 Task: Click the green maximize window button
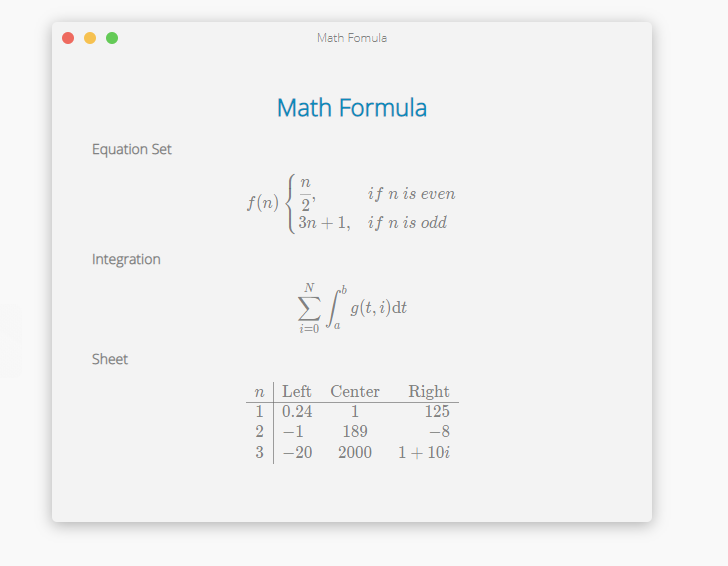click(112, 38)
